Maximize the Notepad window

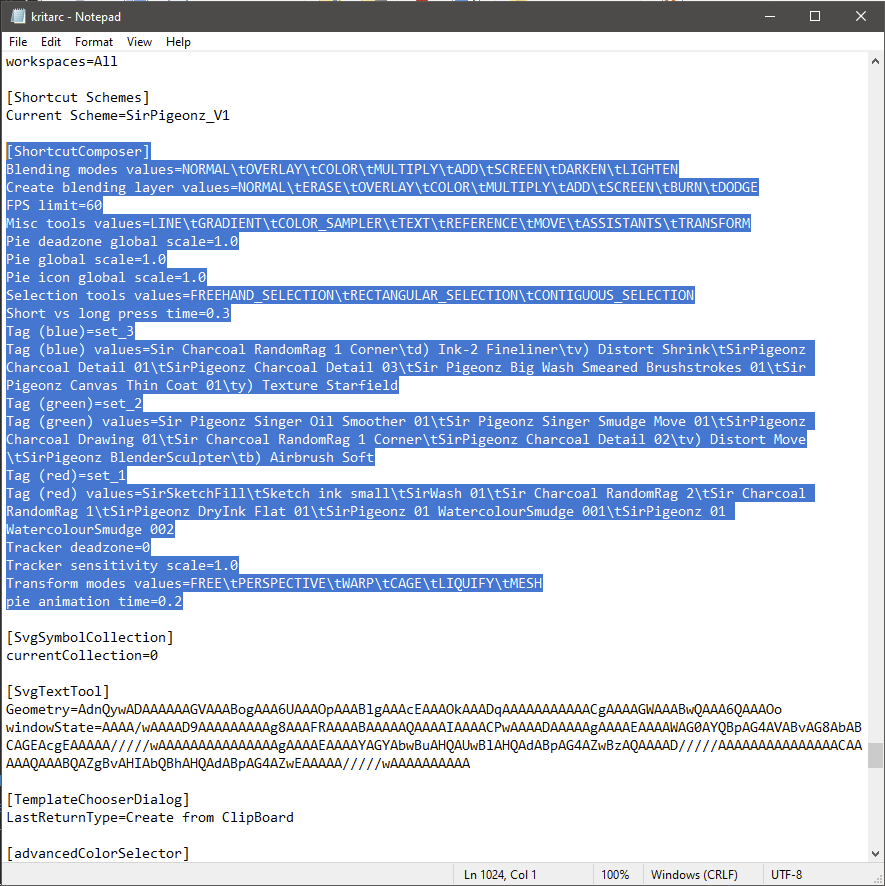pos(815,16)
